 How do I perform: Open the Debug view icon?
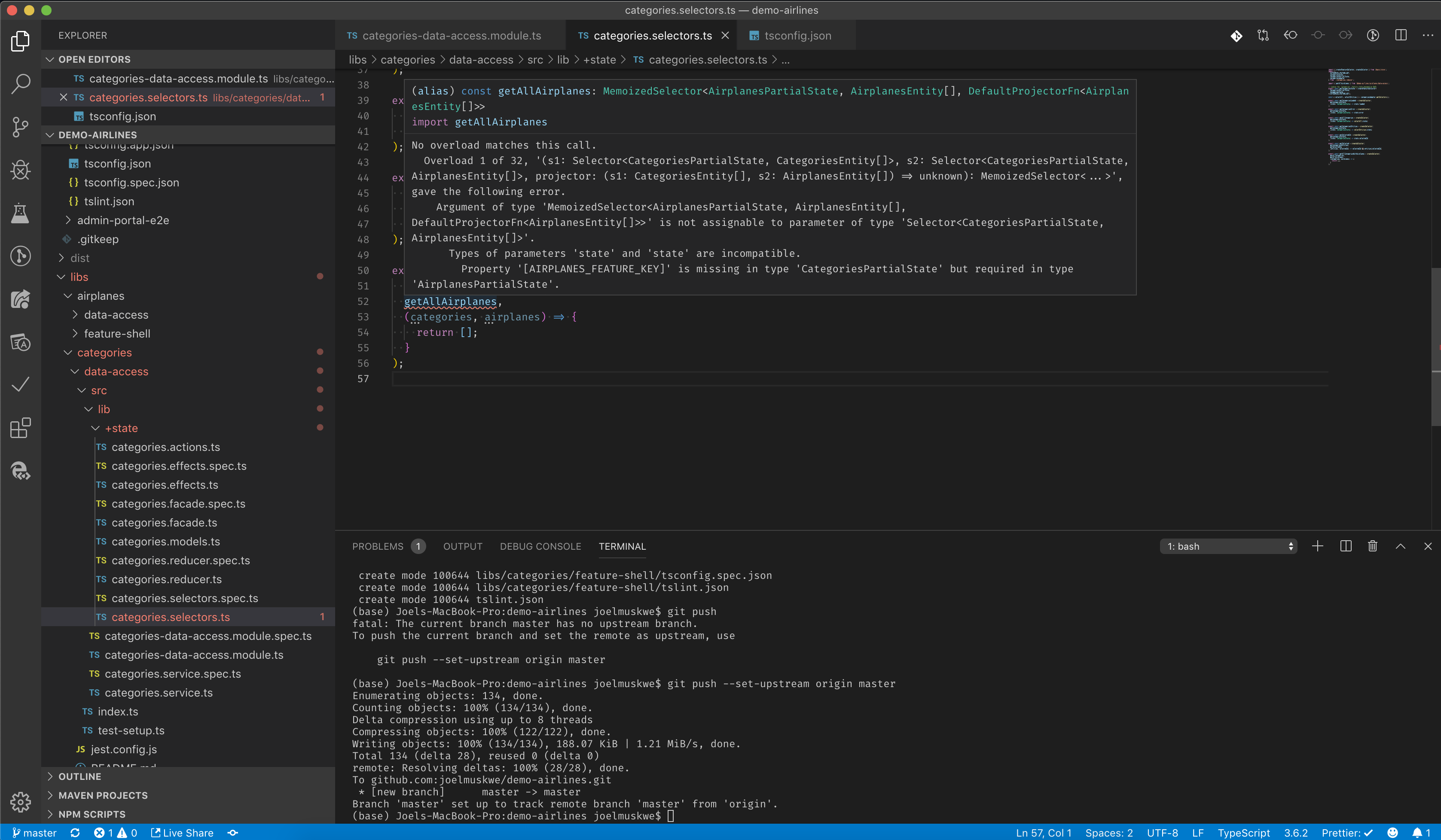point(21,170)
